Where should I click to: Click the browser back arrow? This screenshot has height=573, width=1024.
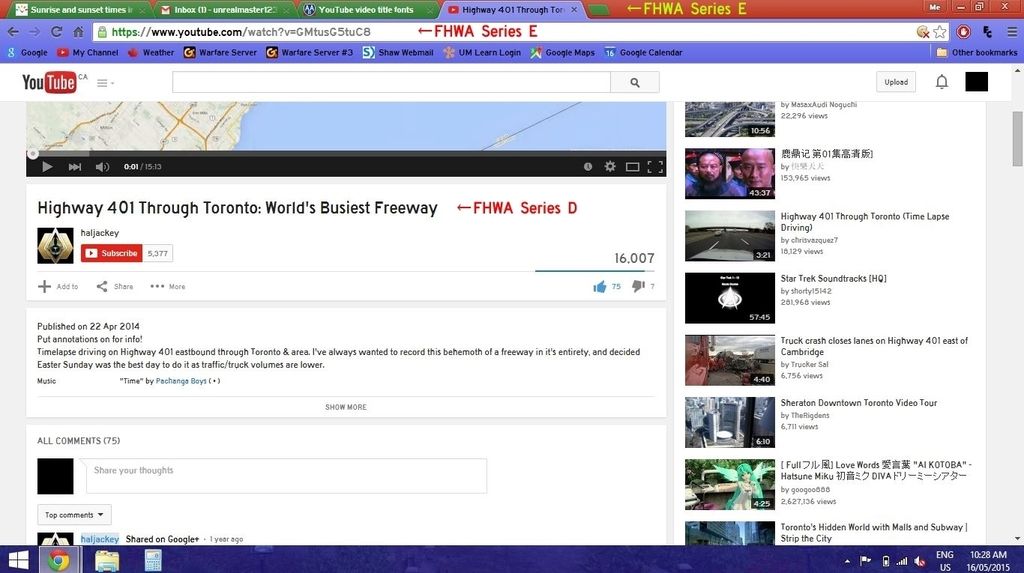pyautogui.click(x=13, y=31)
